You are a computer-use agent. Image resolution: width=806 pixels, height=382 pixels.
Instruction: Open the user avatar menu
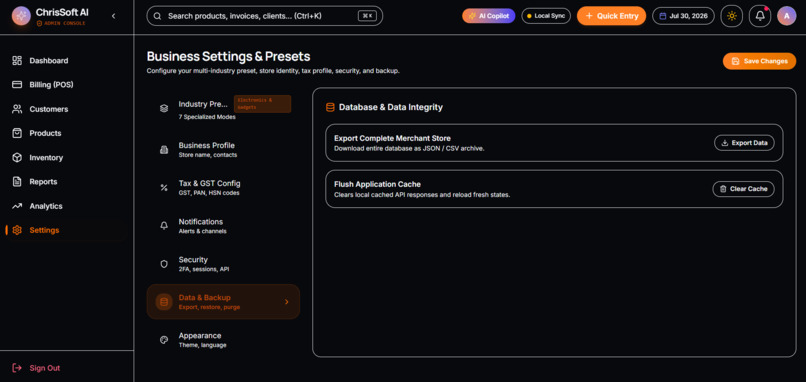click(786, 16)
